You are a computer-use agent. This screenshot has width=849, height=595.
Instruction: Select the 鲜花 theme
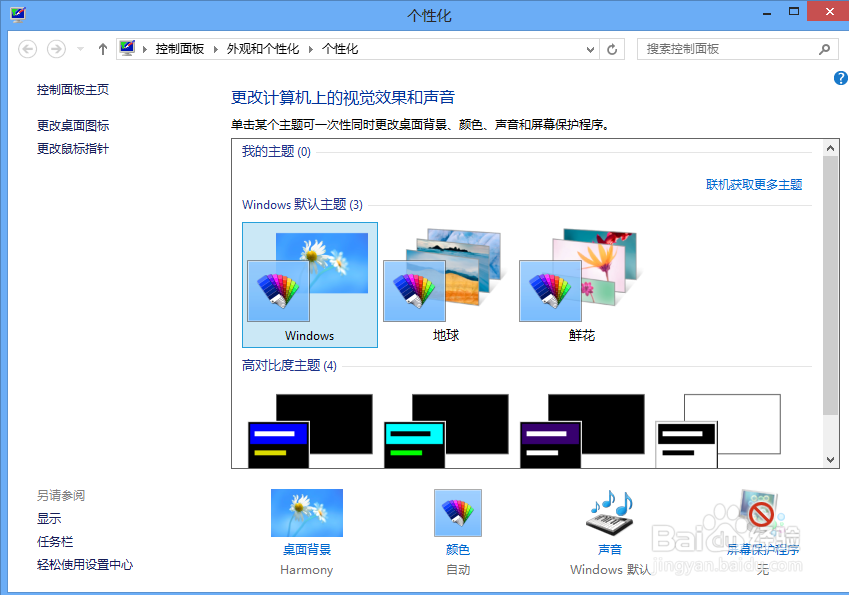tap(582, 285)
